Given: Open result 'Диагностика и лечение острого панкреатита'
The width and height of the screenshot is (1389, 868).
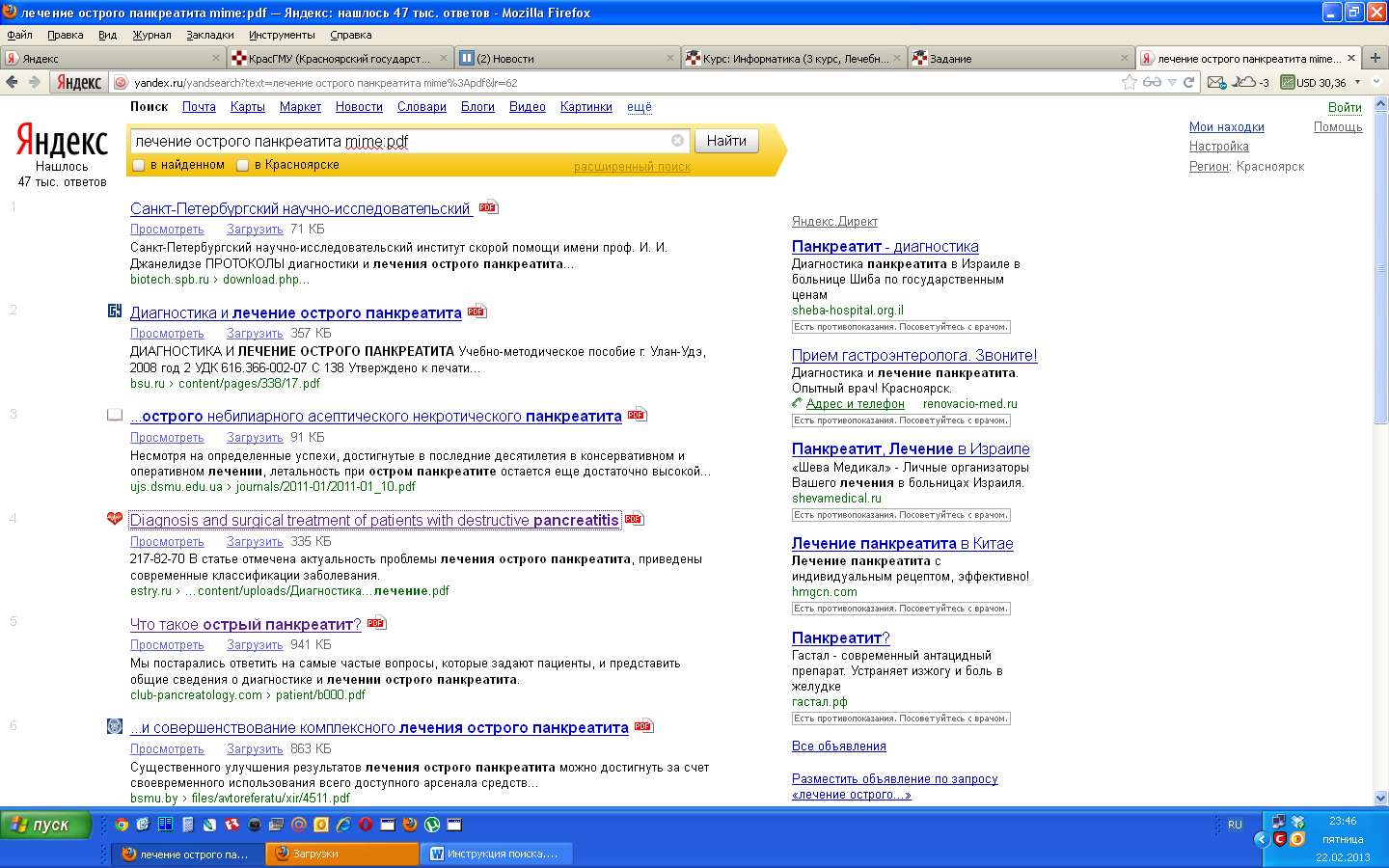Looking at the screenshot, I should click(296, 312).
